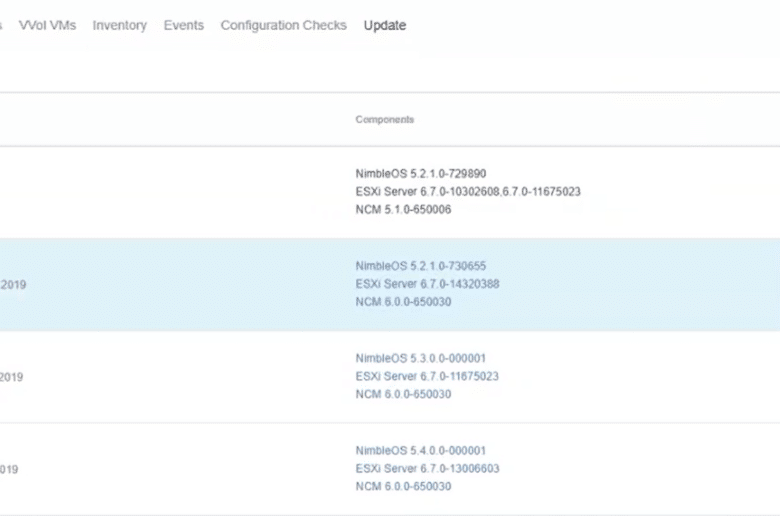Select the Update tab

[385, 25]
